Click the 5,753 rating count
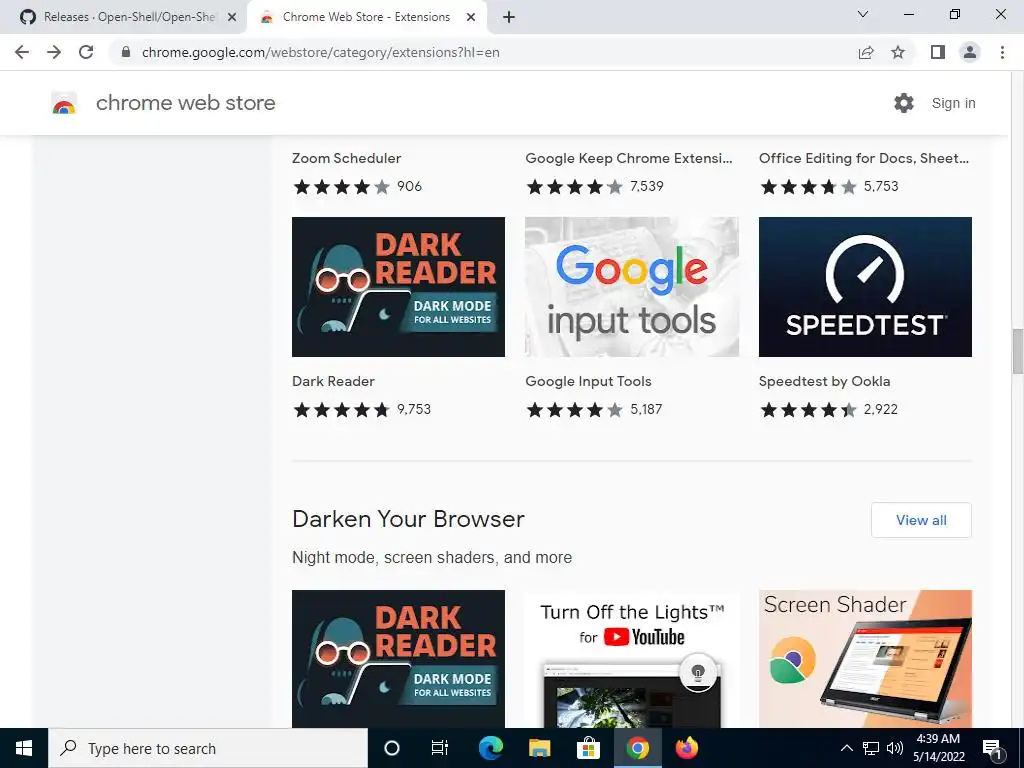The height and width of the screenshot is (768, 1024). click(881, 186)
